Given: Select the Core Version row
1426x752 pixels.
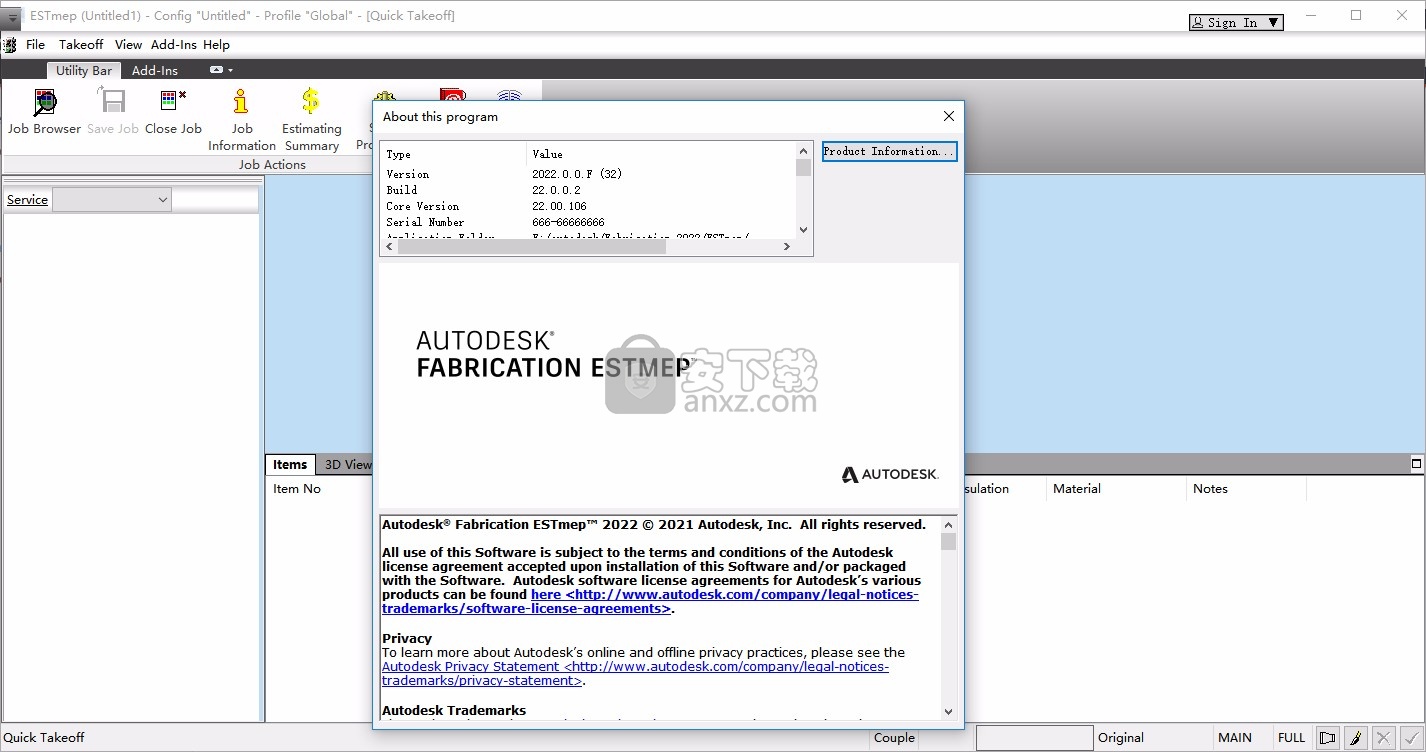Looking at the screenshot, I should [x=588, y=206].
